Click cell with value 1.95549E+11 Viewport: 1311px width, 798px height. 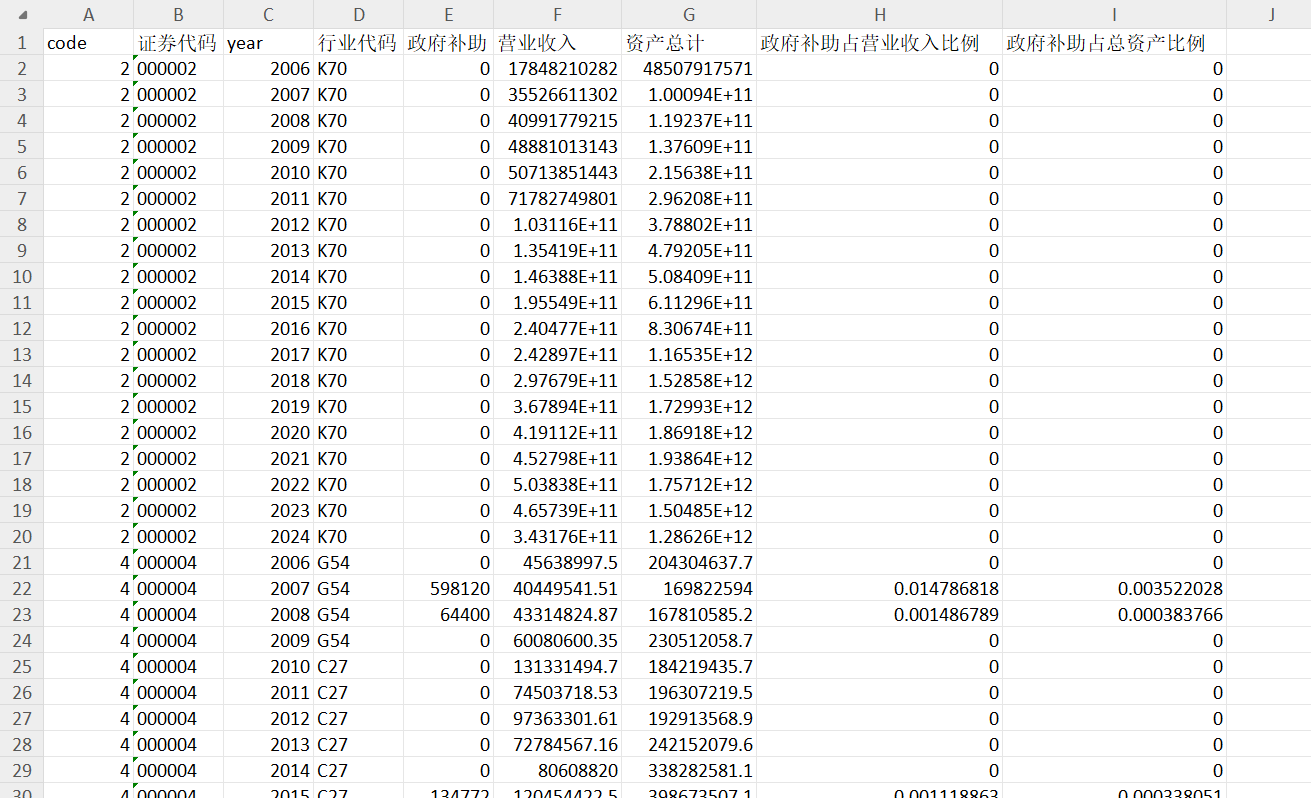[558, 303]
